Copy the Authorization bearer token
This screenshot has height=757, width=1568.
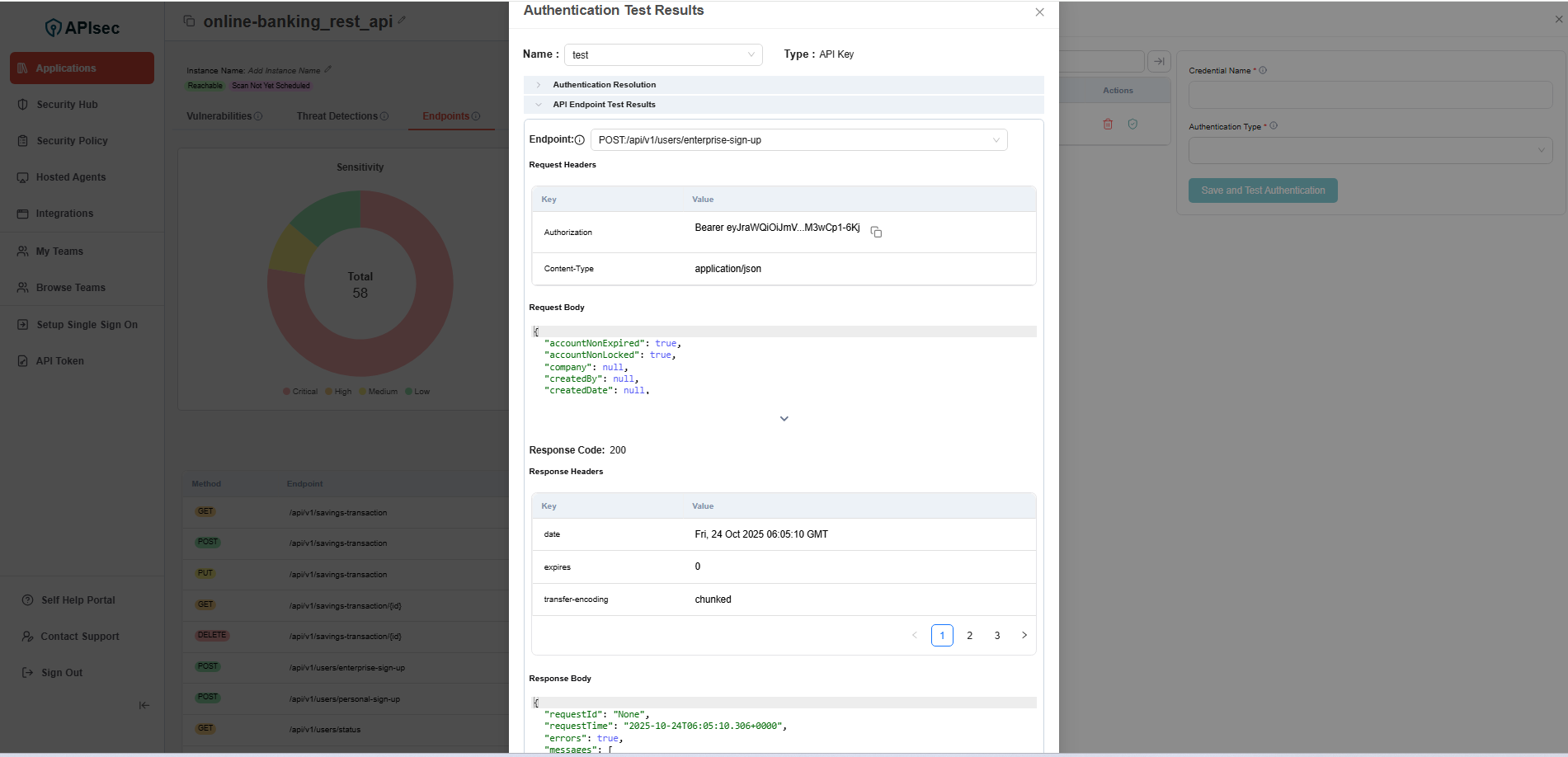point(876,233)
